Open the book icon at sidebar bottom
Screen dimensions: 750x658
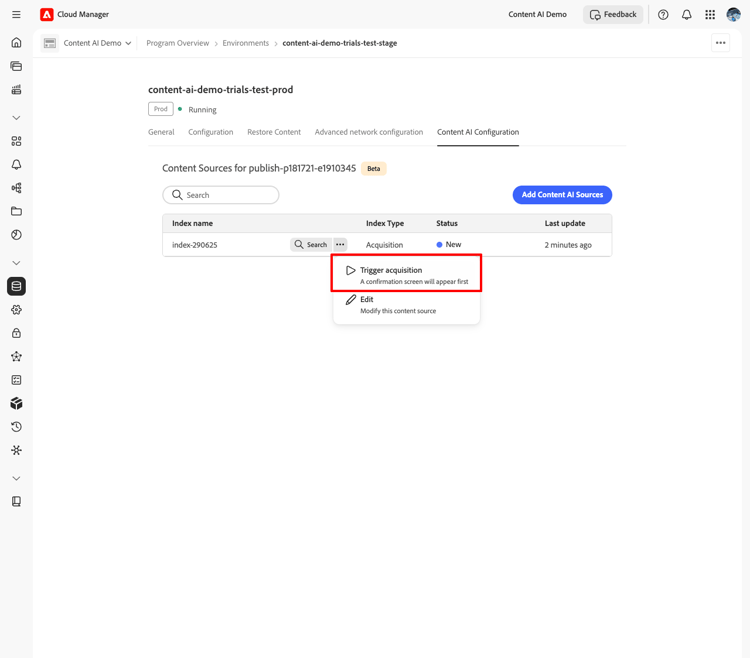(16, 501)
